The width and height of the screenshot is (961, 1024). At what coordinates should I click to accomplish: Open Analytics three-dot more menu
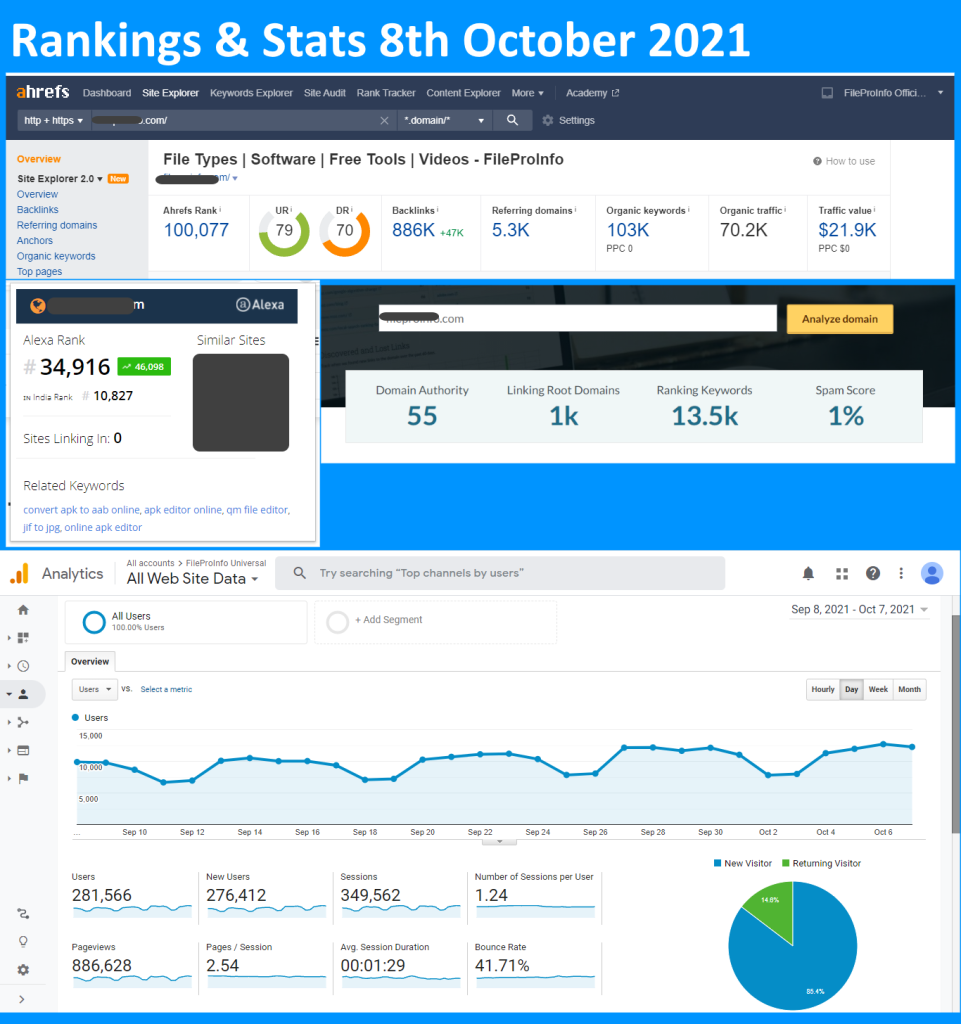(x=901, y=573)
